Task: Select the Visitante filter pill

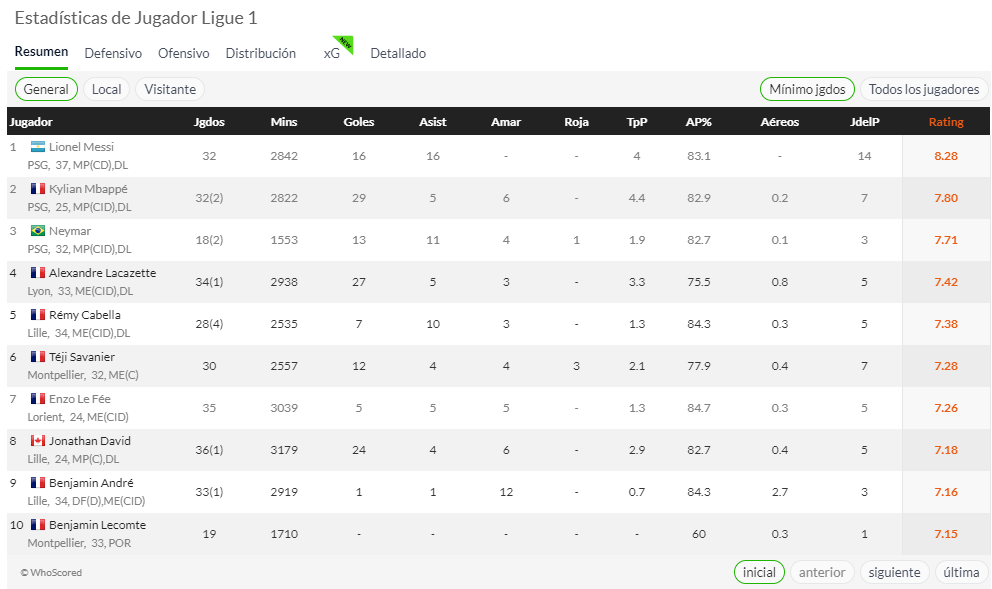Action: click(170, 89)
